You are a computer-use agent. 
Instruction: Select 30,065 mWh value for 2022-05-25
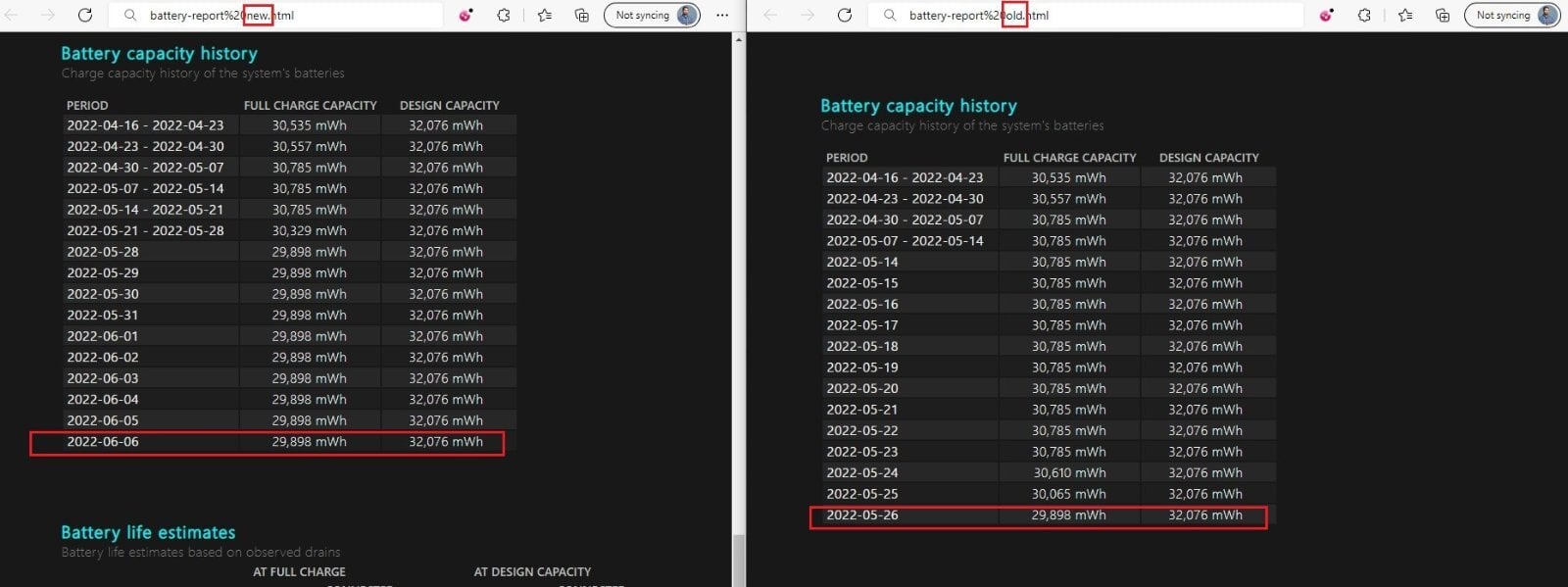tap(1068, 494)
